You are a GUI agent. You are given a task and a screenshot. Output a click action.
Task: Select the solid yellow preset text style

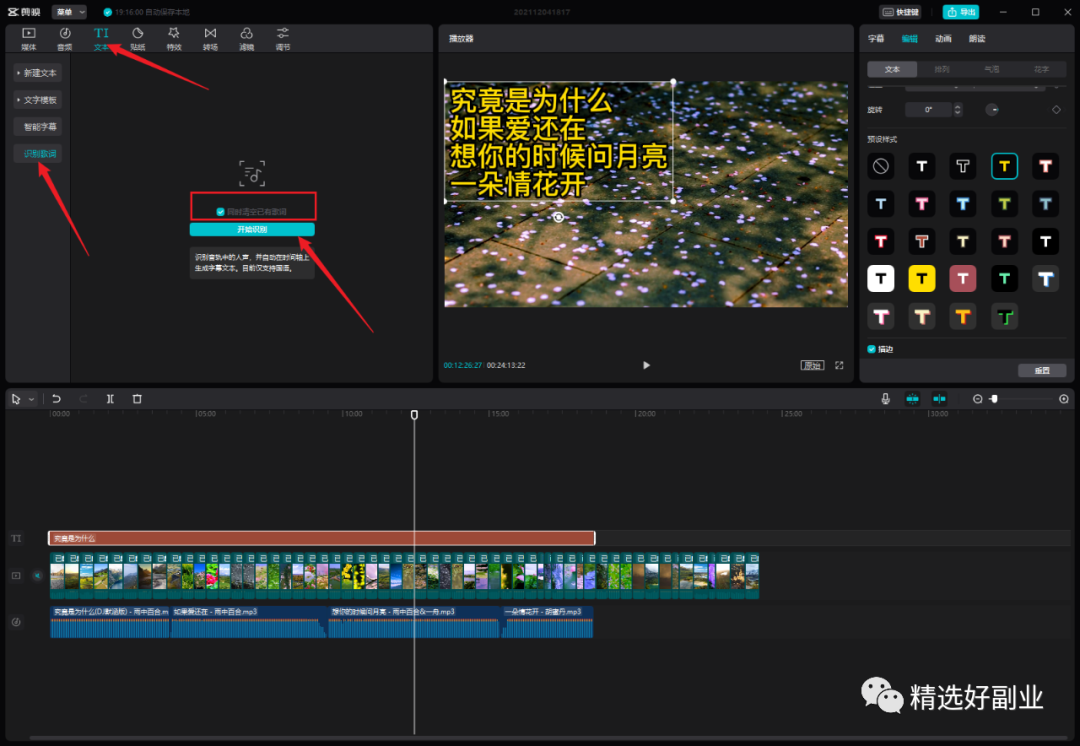click(922, 278)
